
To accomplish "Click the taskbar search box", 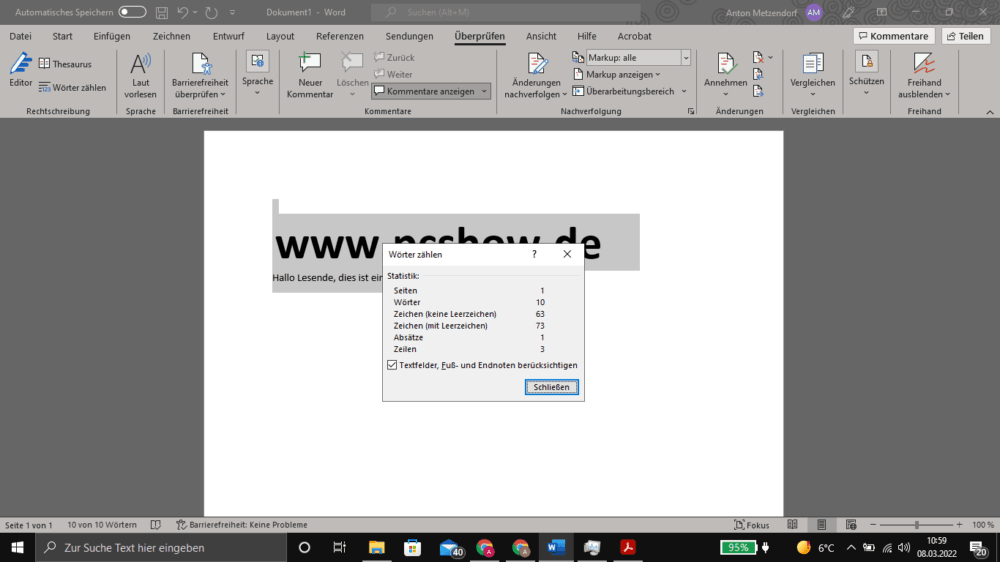I will point(161,547).
